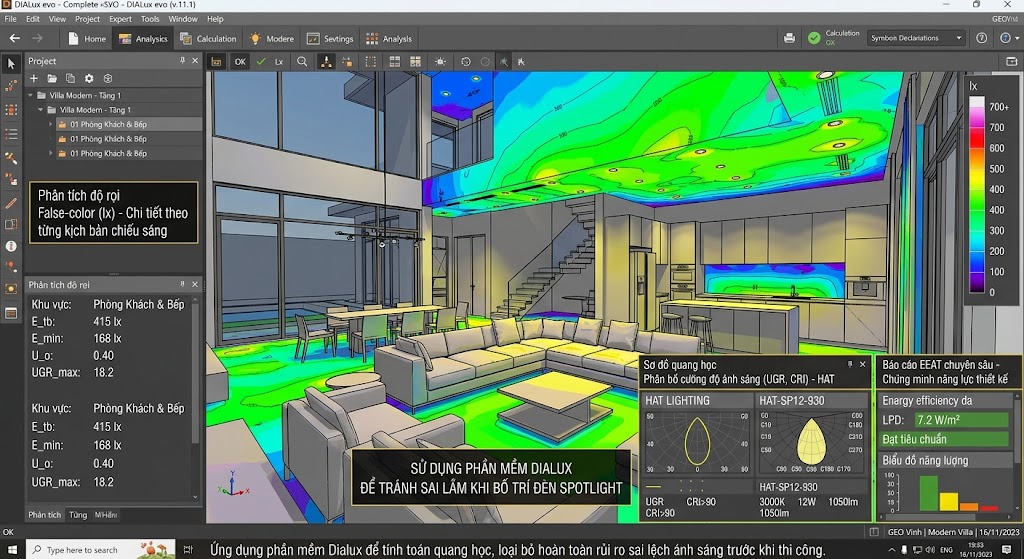
Task: Open the Edit menu
Action: point(33,19)
